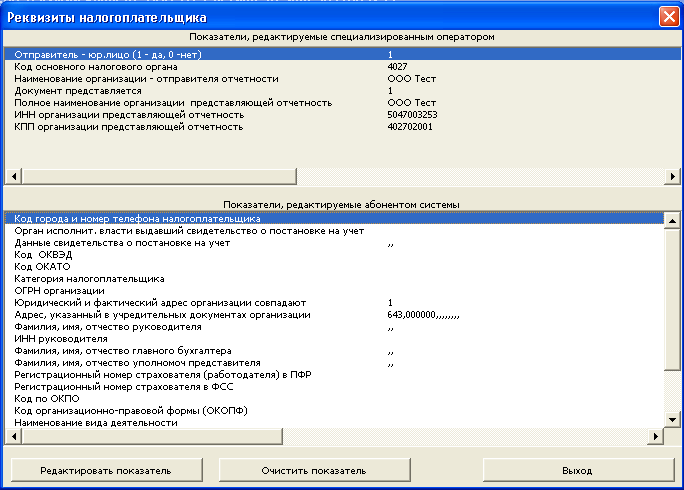Click the Выход button

coord(578,470)
